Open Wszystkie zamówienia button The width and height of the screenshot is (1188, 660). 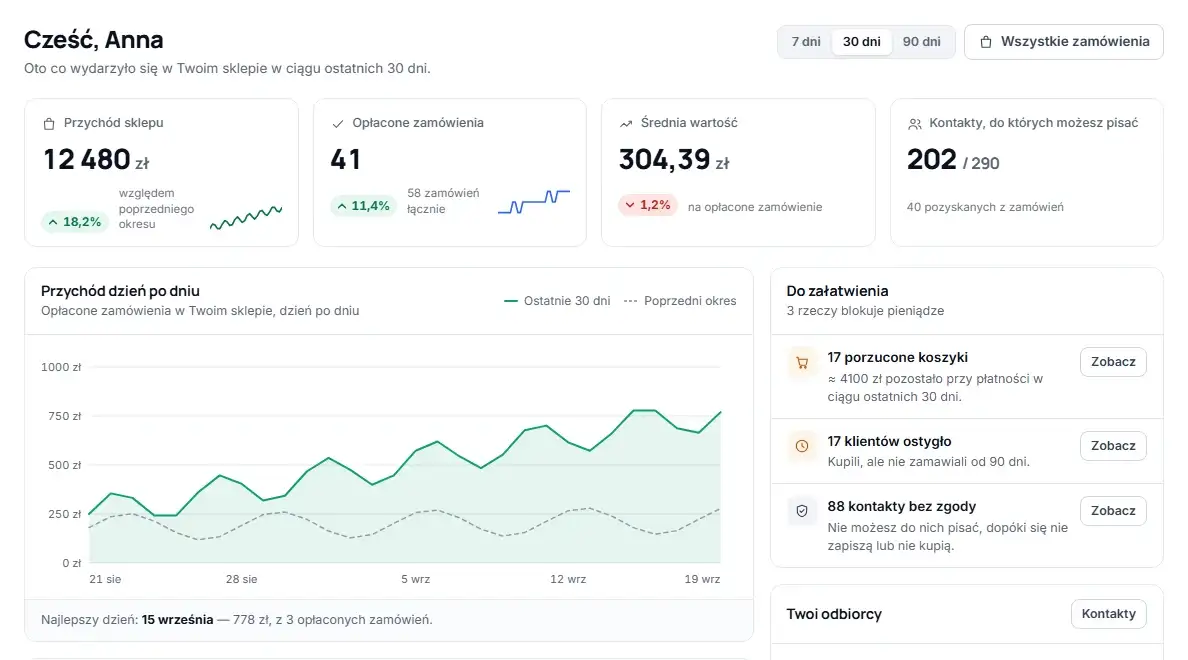[x=1064, y=42]
